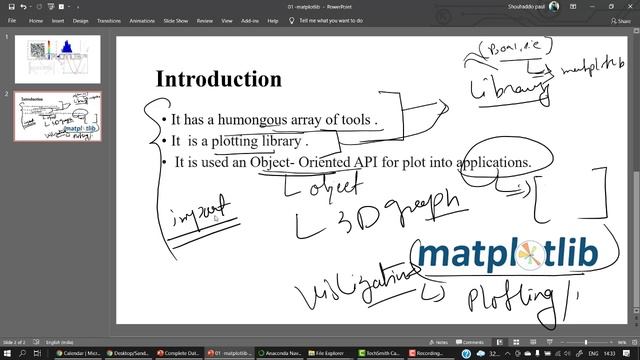Image resolution: width=640 pixels, height=360 pixels.
Task: Open TechSmith Camtasia taskbar item
Action: 380,353
